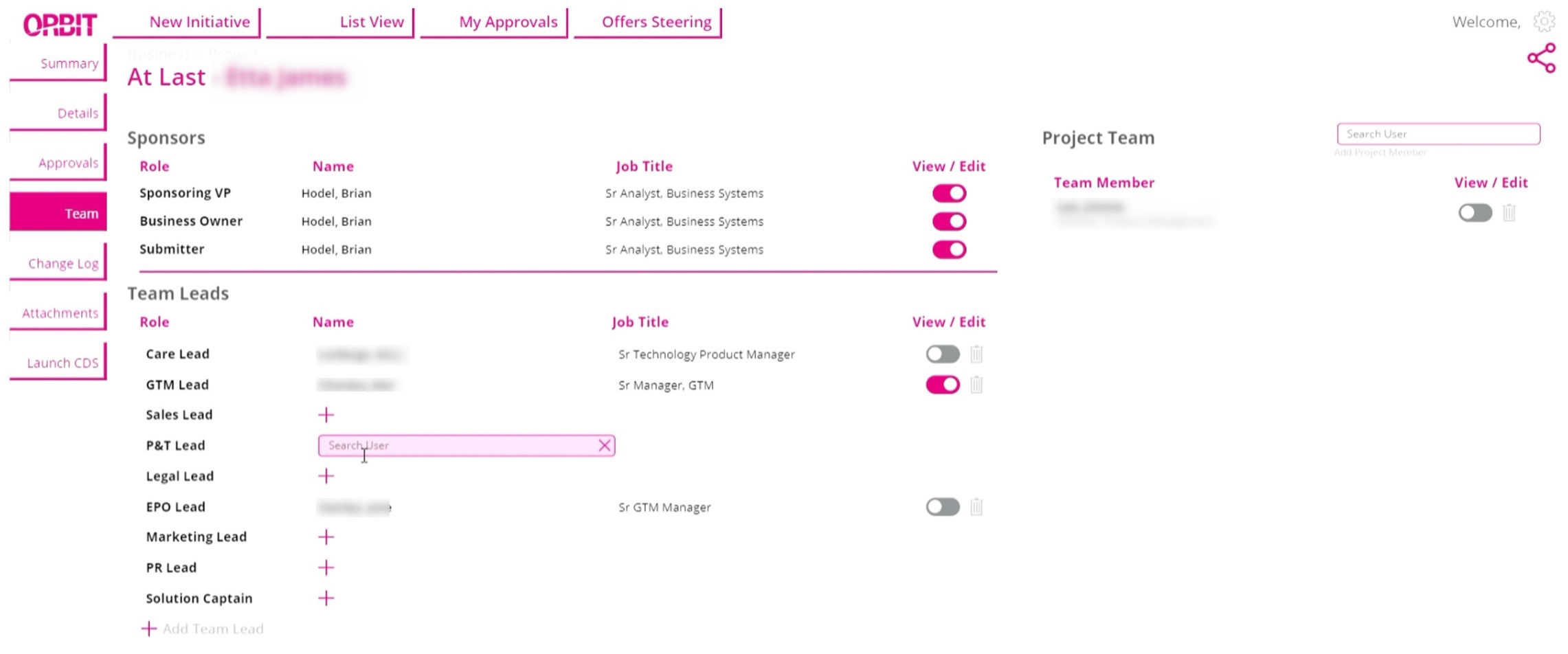Viewport: 1568px width, 654px height.
Task: Delete the Care Lead with trash icon
Action: coord(976,354)
